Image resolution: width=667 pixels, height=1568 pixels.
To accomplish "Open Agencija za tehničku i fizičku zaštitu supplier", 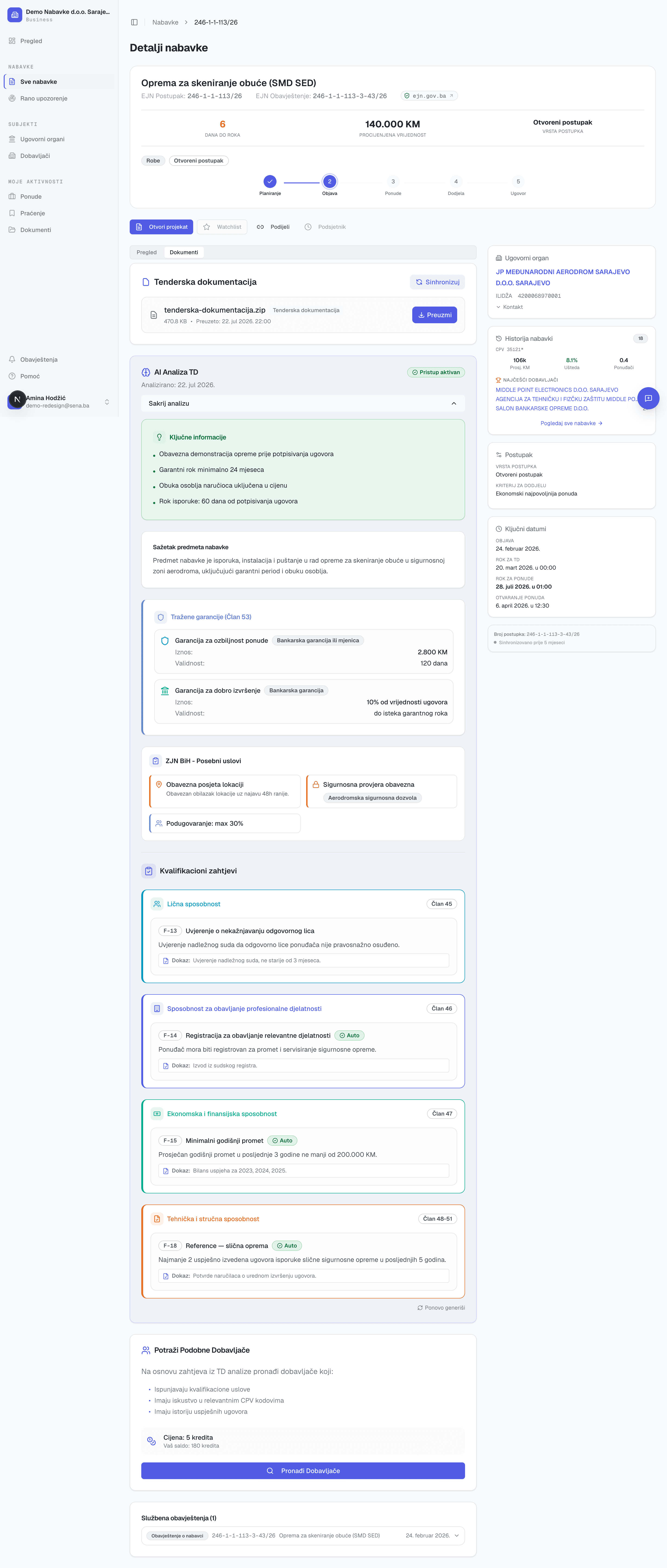I will point(566,399).
